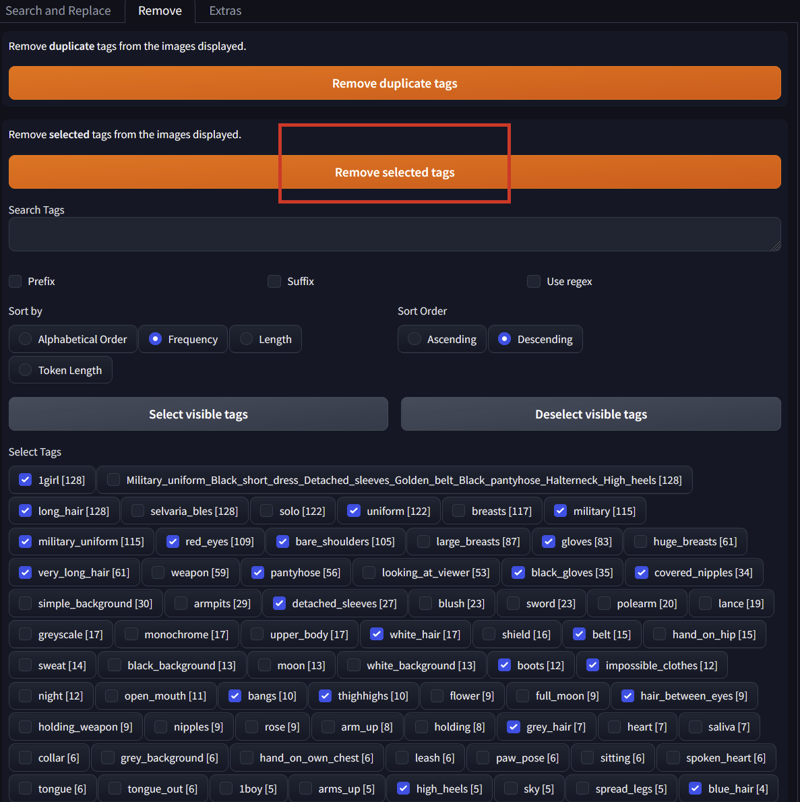Check the upper_body [17] tag
The width and height of the screenshot is (800, 802).
coord(257,634)
